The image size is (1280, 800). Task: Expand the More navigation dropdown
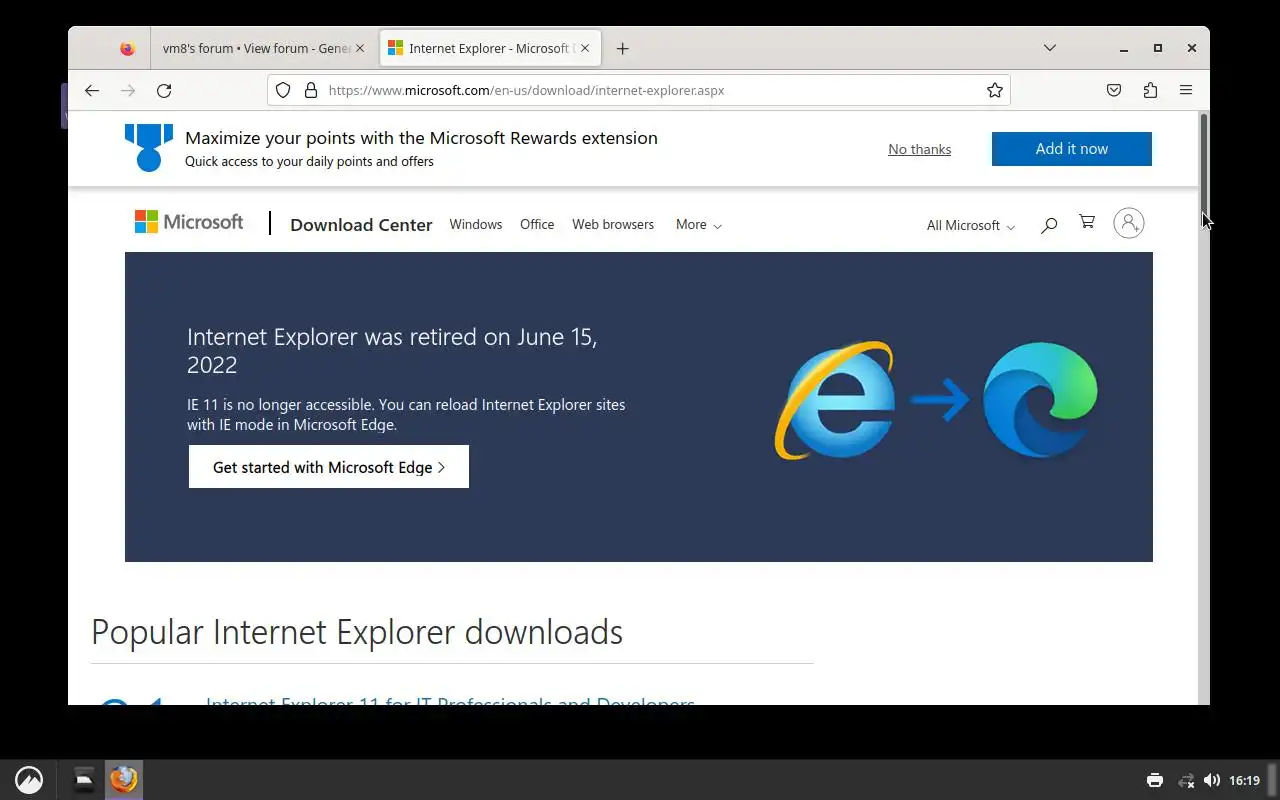click(x=698, y=225)
